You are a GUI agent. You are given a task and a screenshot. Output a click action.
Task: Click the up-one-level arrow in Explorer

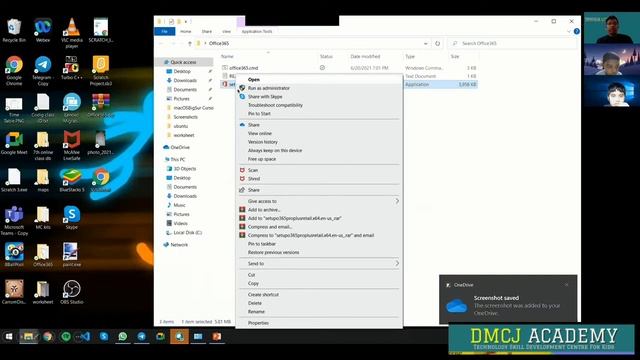[x=189, y=43]
